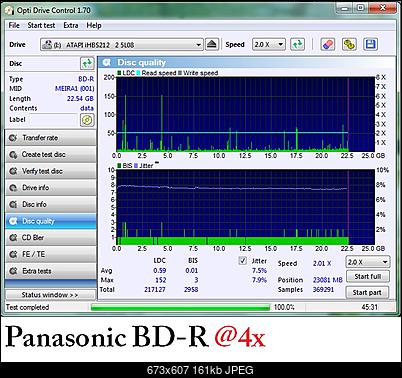Select the Drive info tab
The width and height of the screenshot is (402, 378).
coord(51,188)
